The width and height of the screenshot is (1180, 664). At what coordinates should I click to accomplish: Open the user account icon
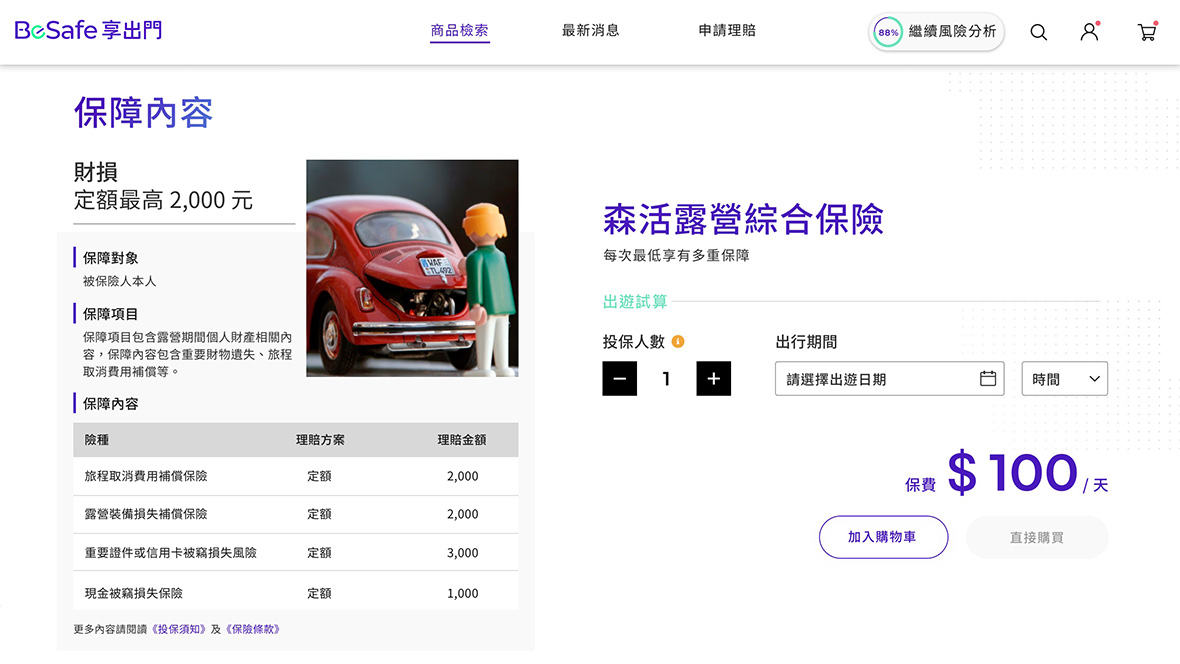click(1089, 32)
